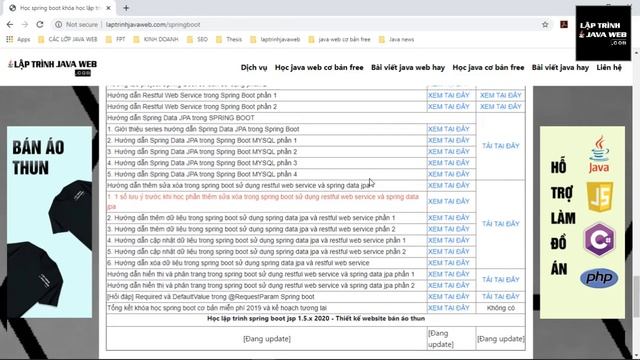This screenshot has height=360, width=640.
Task: Open the Dịch vụ menu
Action: click(254, 67)
